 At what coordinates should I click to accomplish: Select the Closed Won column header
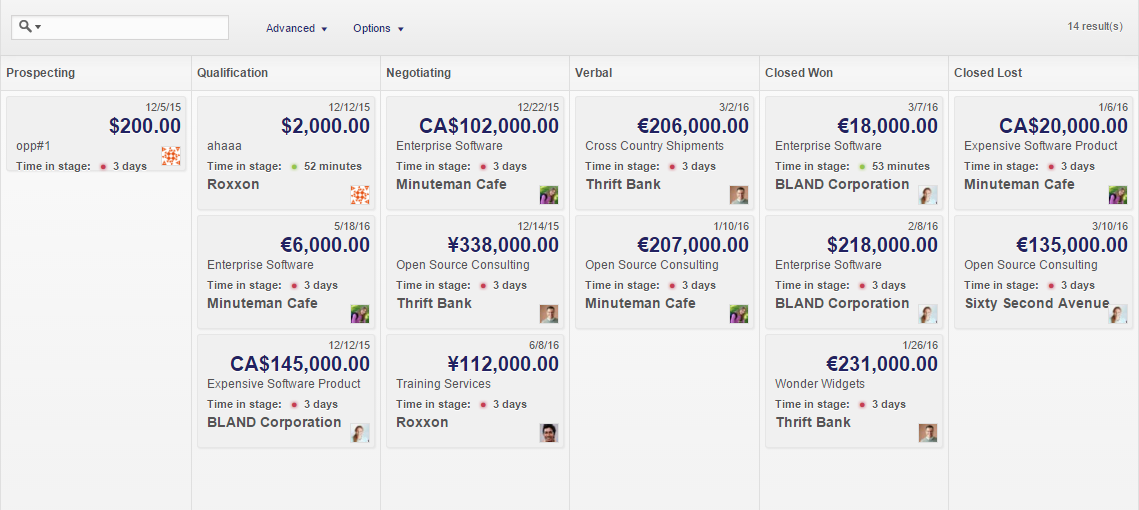[x=799, y=73]
